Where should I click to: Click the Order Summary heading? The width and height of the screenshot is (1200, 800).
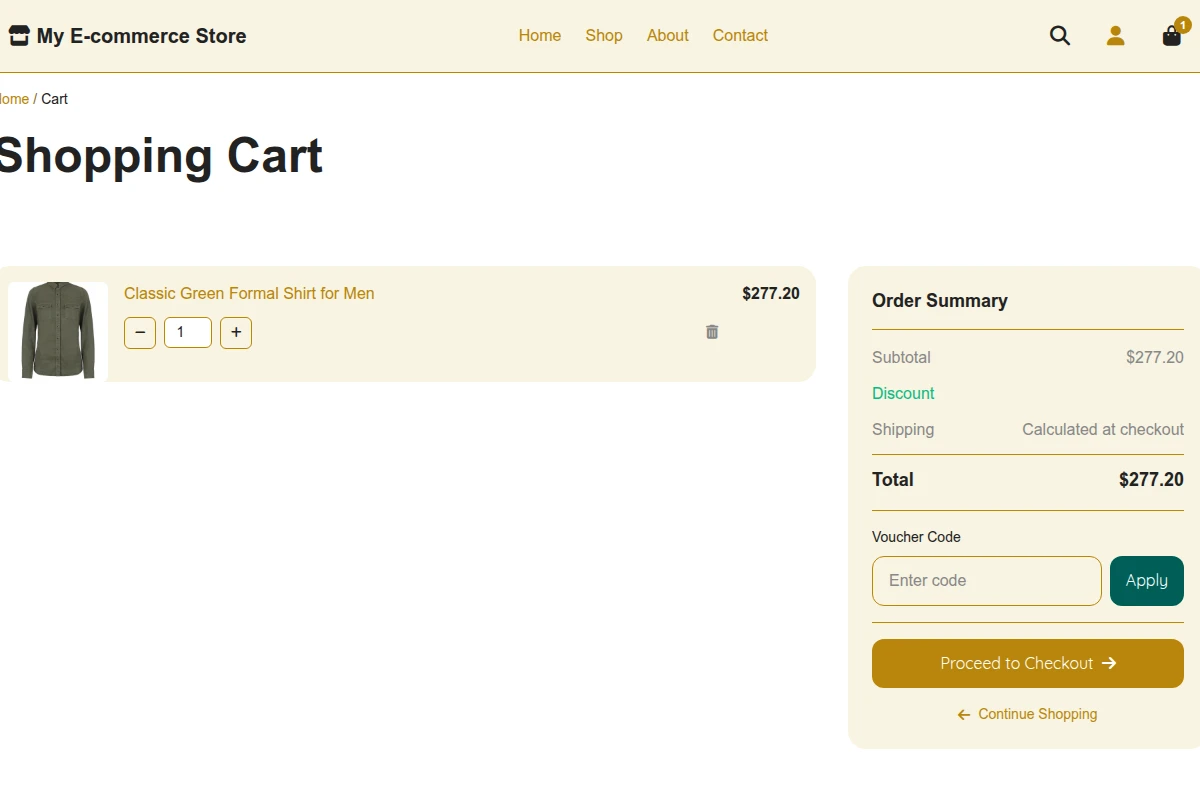pos(940,301)
